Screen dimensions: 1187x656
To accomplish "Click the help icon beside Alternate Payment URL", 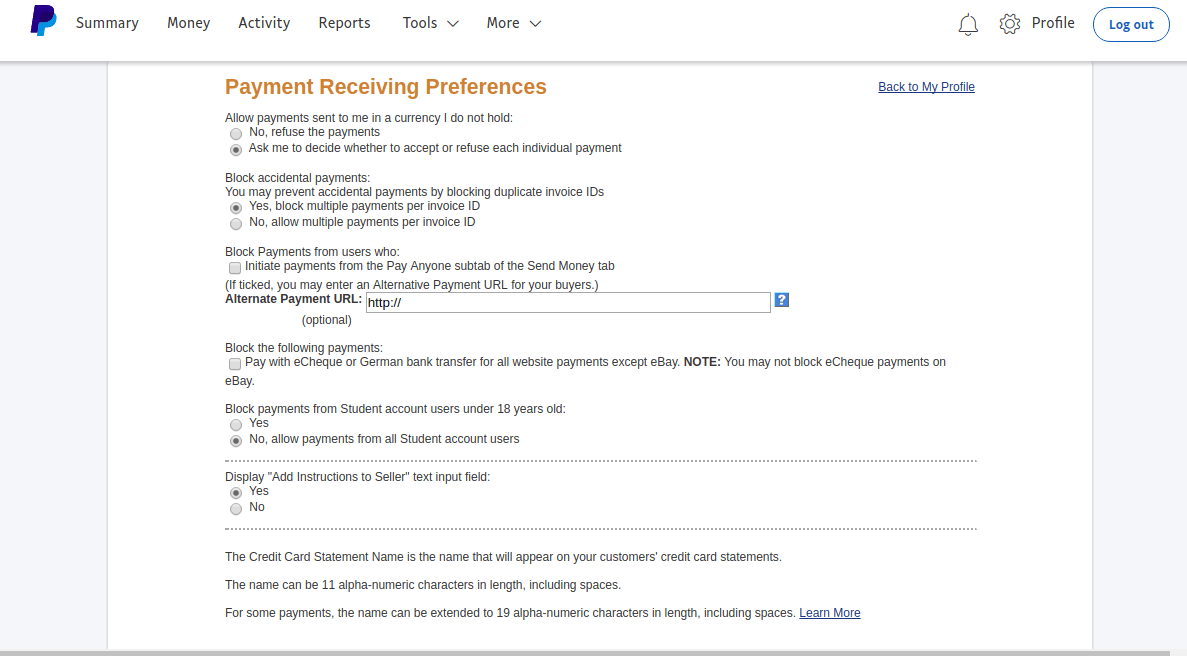I will (781, 299).
